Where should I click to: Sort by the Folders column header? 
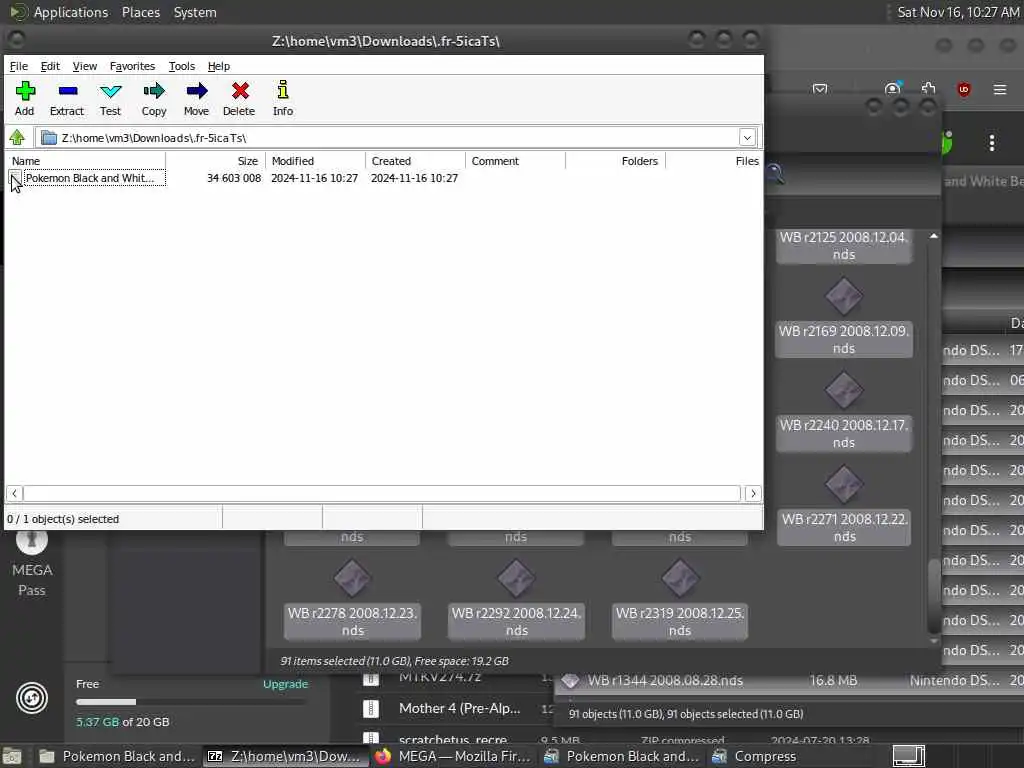615,161
